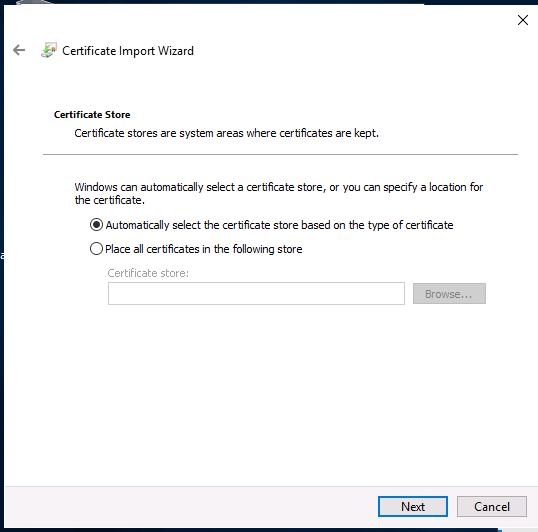Click the 'Certificate Import Wizard' title text

tap(128, 51)
